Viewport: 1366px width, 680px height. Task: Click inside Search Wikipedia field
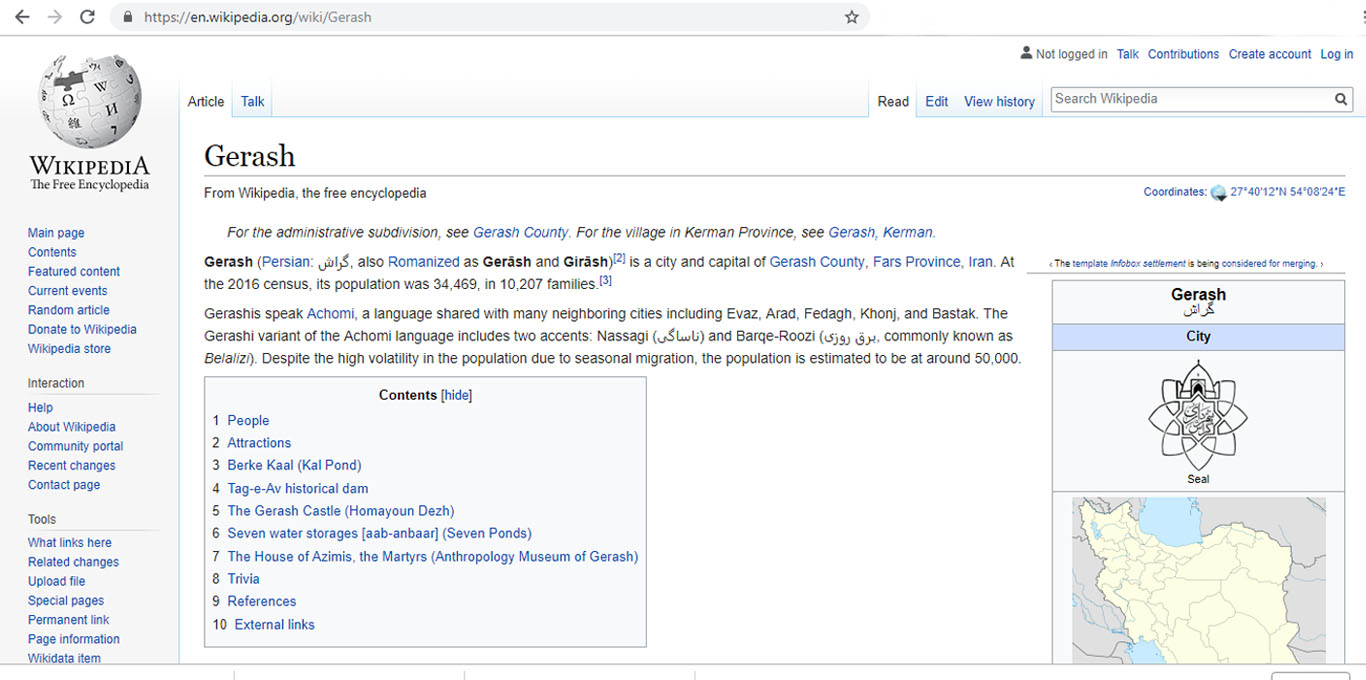pos(1190,99)
